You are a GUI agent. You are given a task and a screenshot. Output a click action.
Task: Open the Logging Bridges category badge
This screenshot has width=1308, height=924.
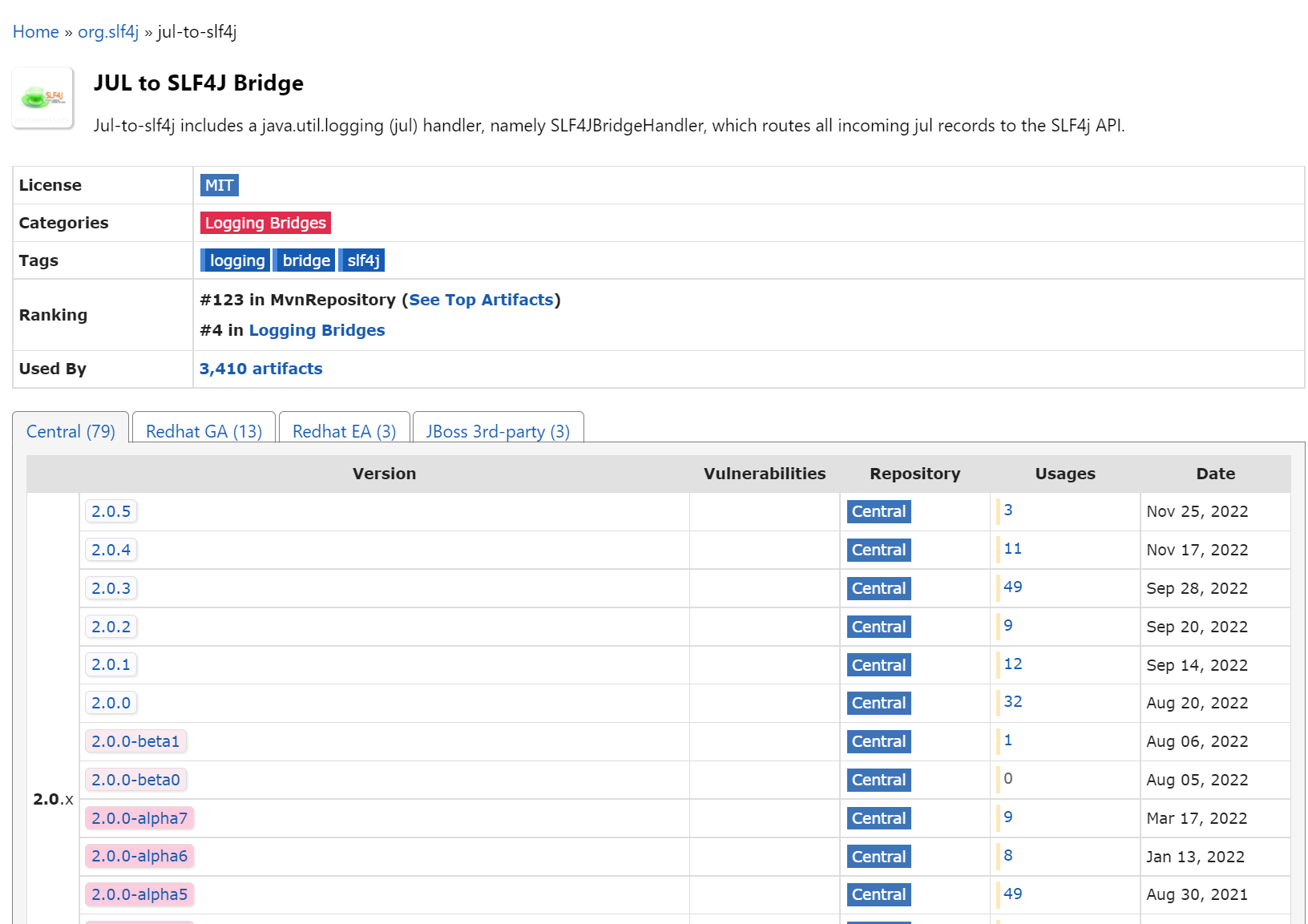pyautogui.click(x=265, y=222)
